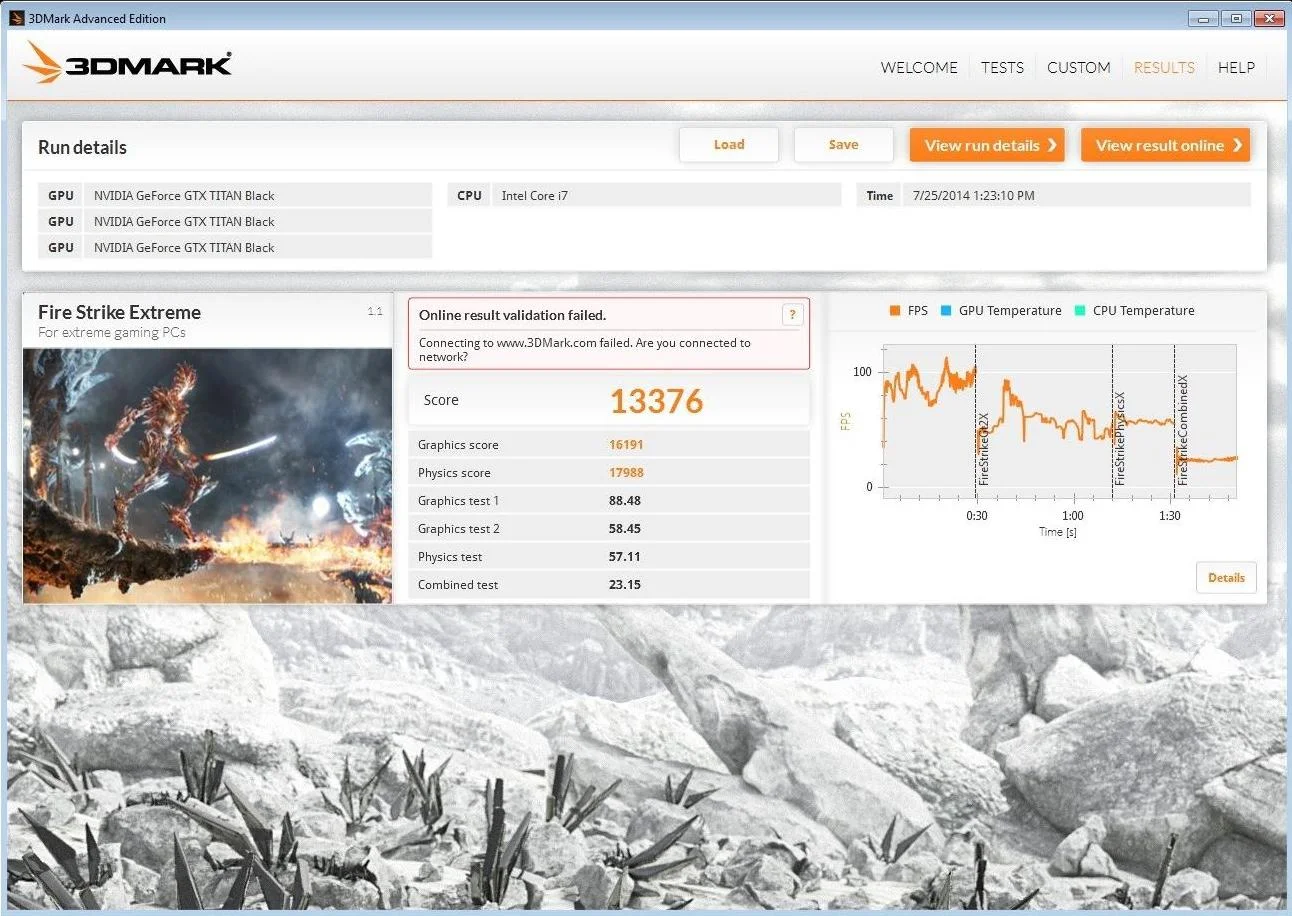1292x916 pixels.
Task: Click the CPU Temperature legend label
Action: tap(1144, 311)
